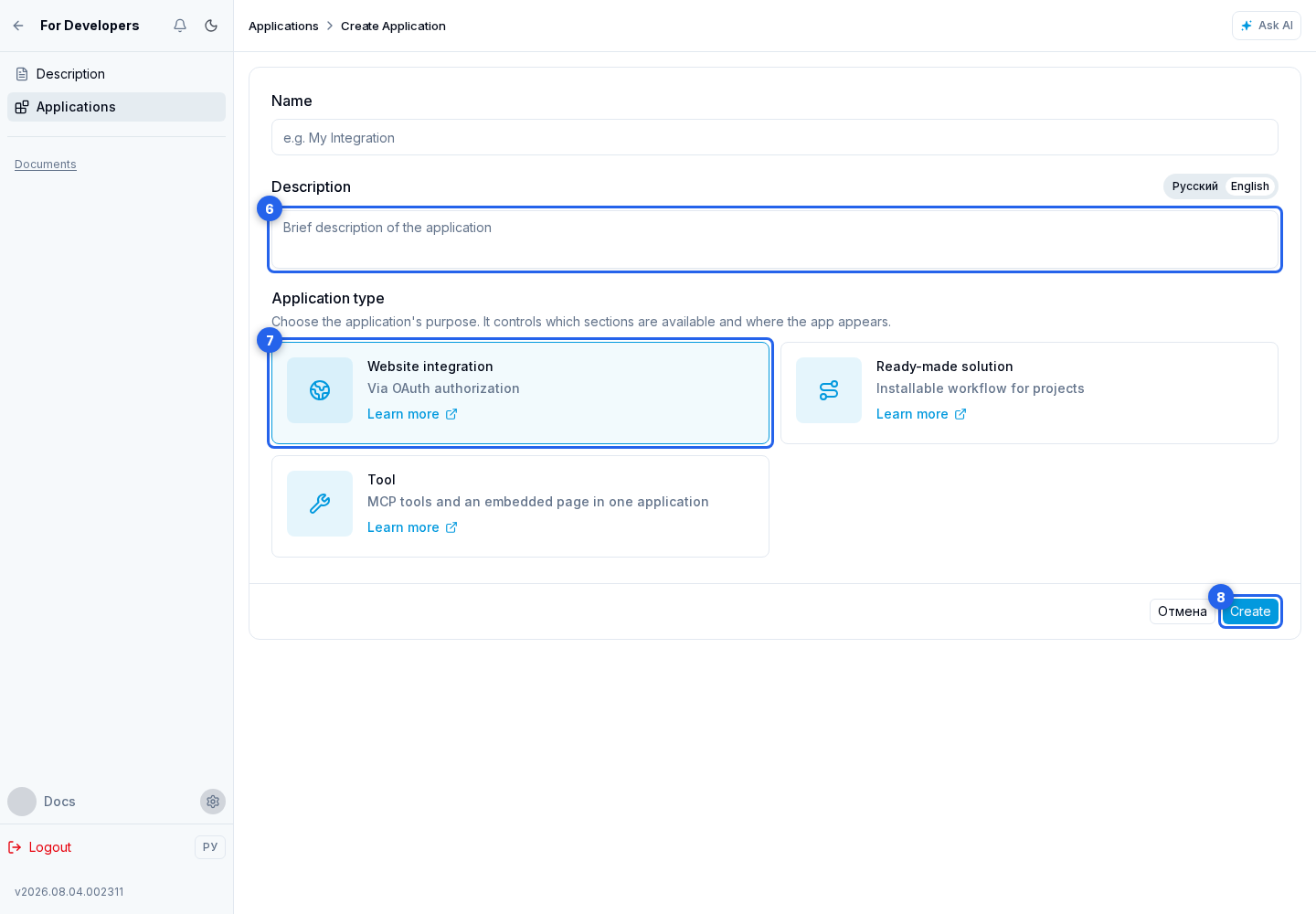Open the Documents link in the sidebar

pyautogui.click(x=46, y=165)
